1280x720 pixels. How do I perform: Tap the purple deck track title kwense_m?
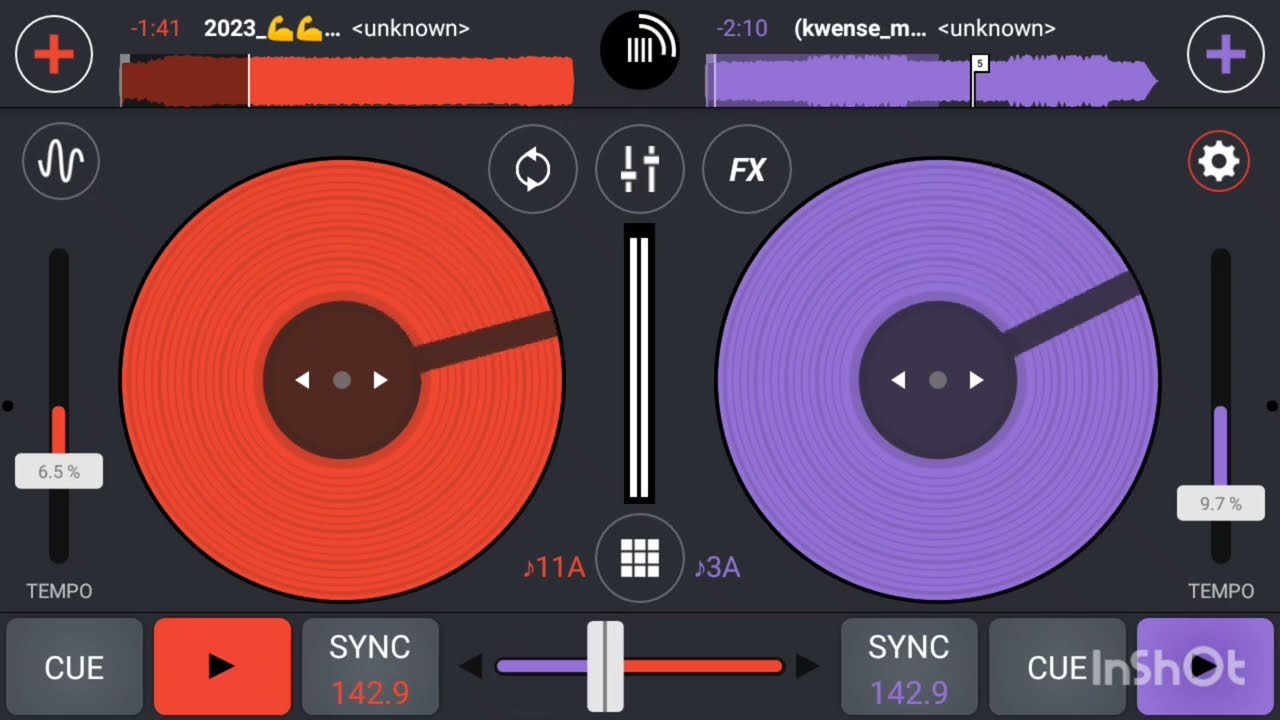[860, 28]
